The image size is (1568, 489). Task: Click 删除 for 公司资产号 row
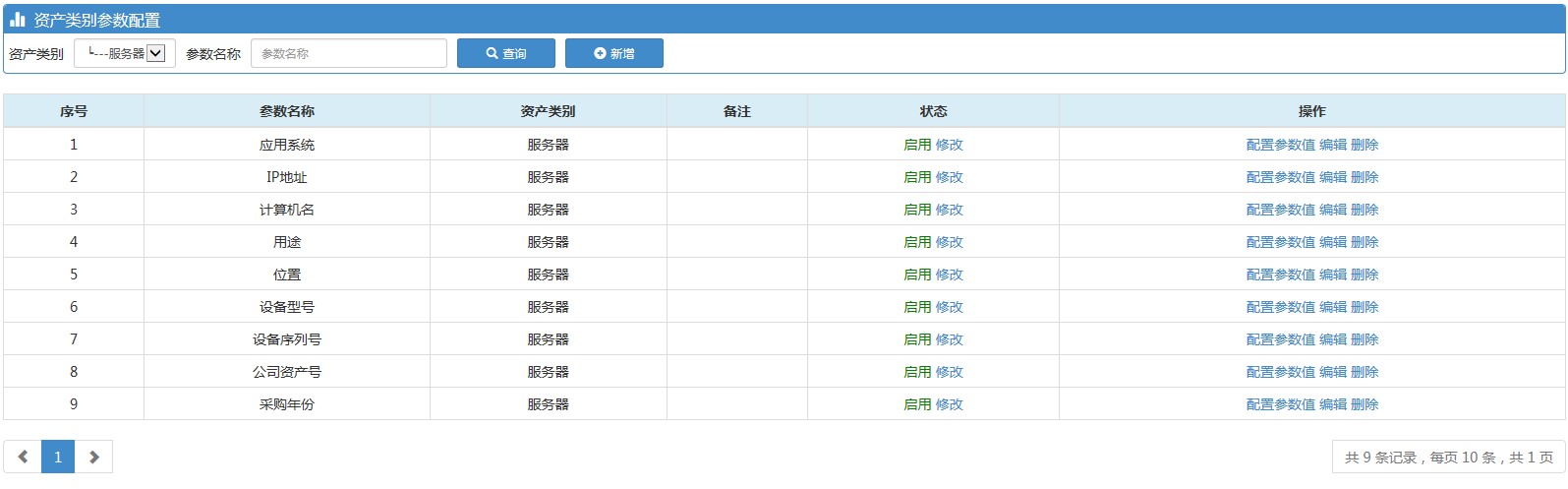1365,372
